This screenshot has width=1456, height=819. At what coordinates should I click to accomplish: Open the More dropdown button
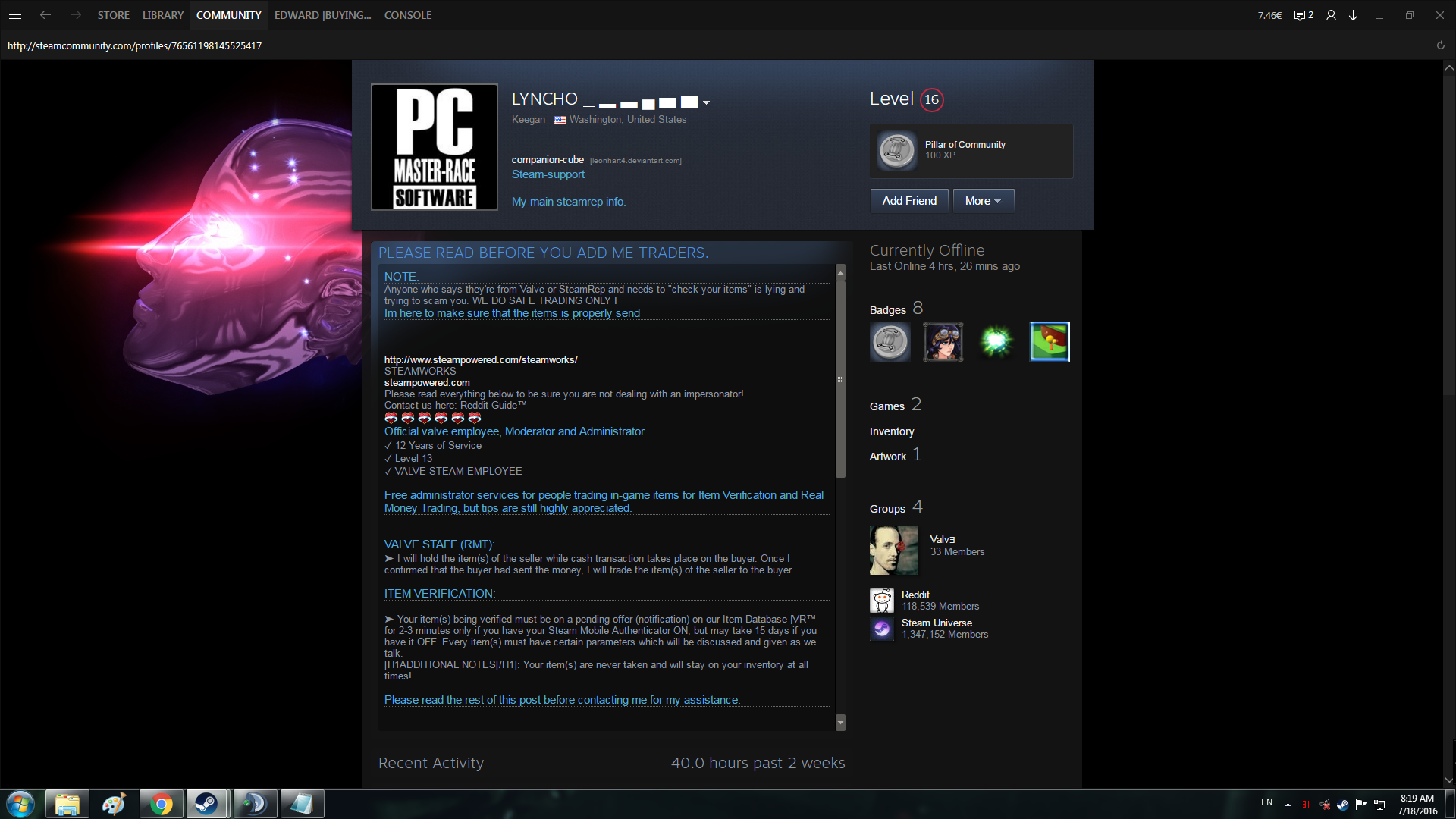pos(983,201)
